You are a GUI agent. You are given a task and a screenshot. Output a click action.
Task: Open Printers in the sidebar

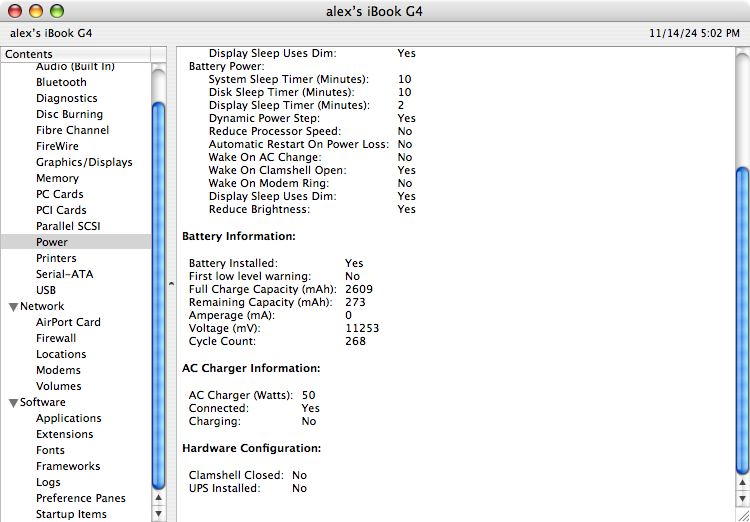pyautogui.click(x=56, y=258)
